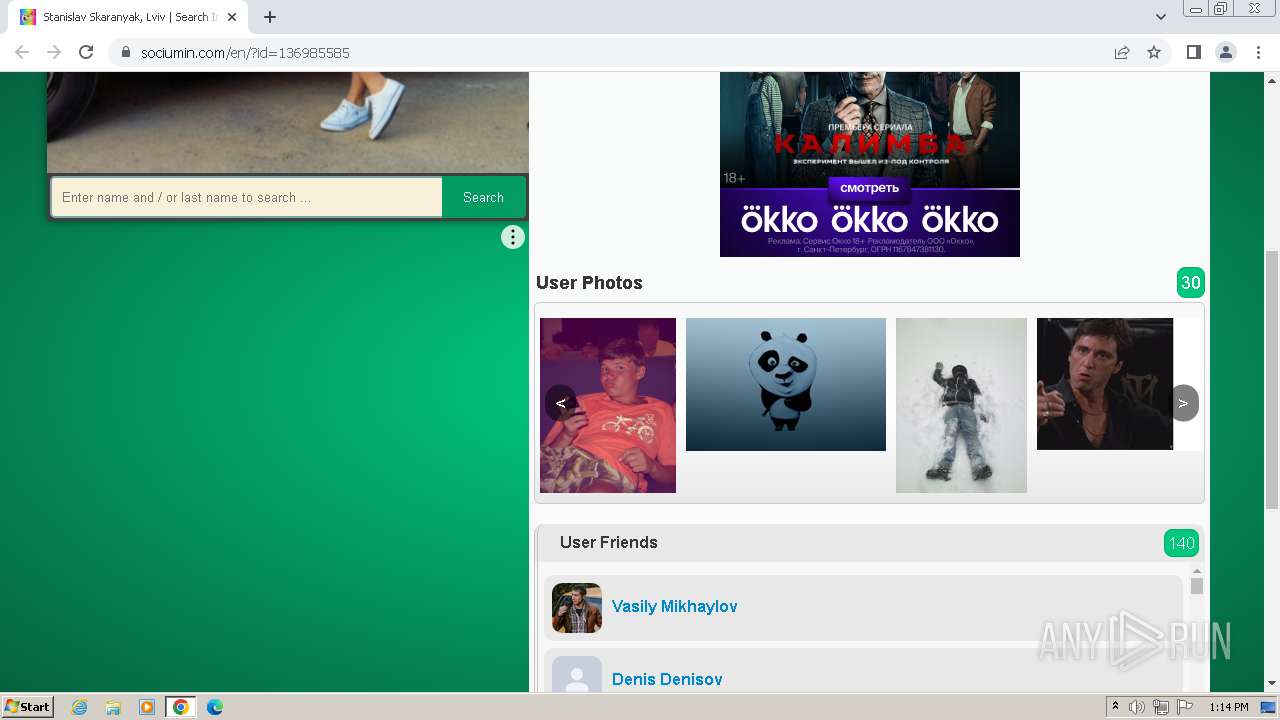
Task: Open the panda cartoon photo
Action: (x=786, y=384)
